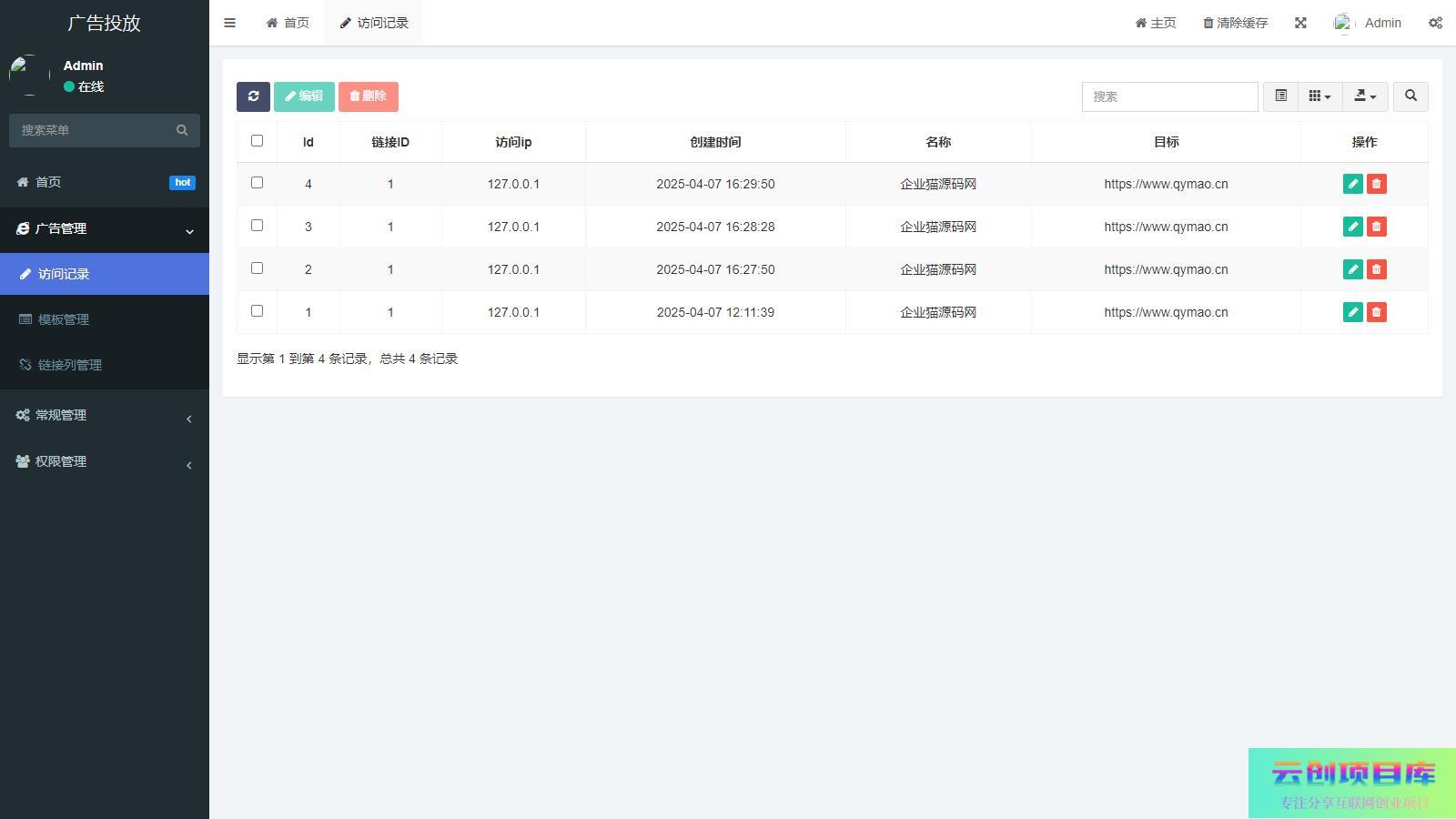This screenshot has height=819, width=1456.
Task: Click green edit icon for record Id 4
Action: [x=1352, y=184]
